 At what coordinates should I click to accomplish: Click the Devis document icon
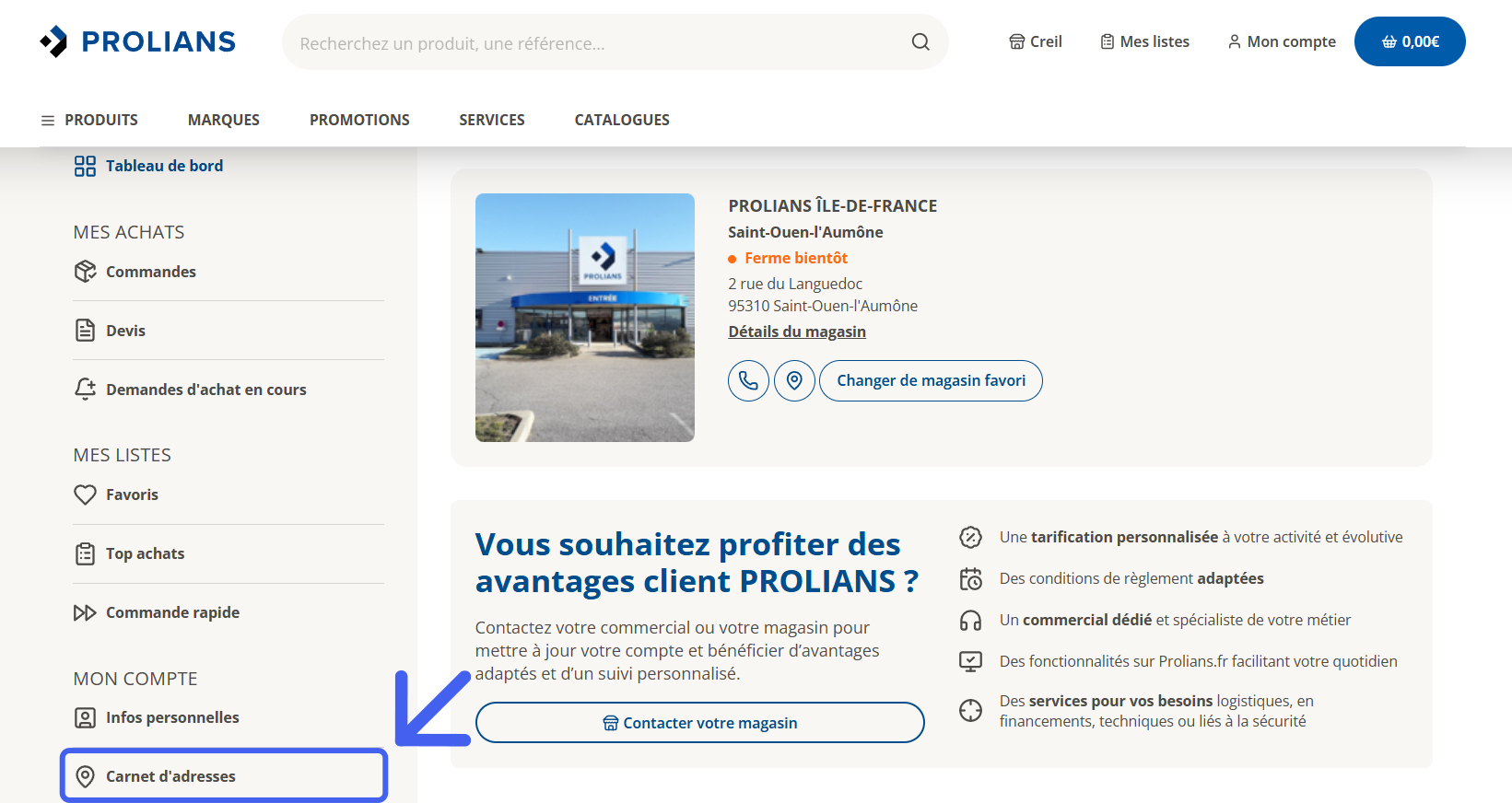click(85, 331)
